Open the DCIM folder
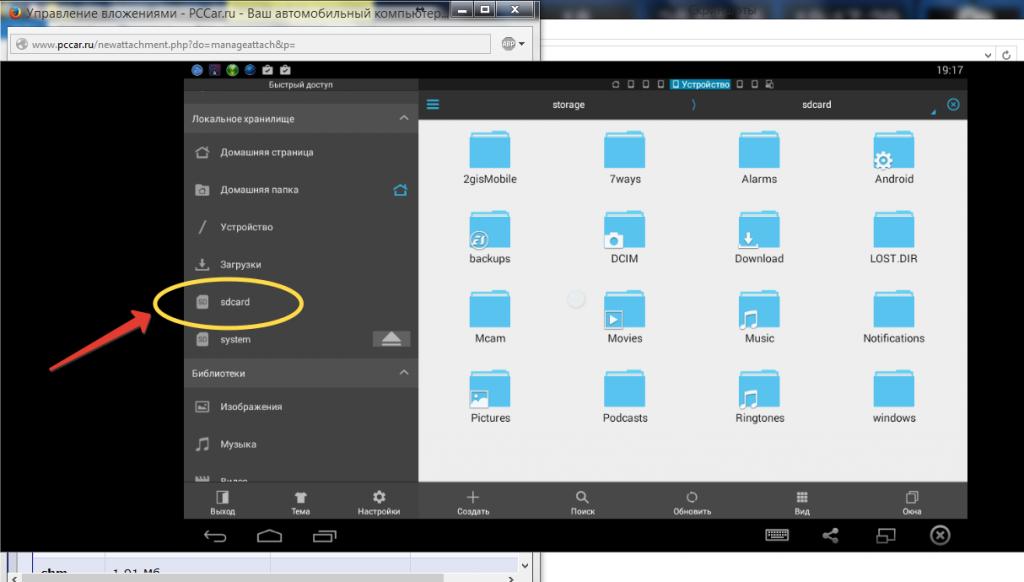The width and height of the screenshot is (1024, 582). tap(624, 235)
